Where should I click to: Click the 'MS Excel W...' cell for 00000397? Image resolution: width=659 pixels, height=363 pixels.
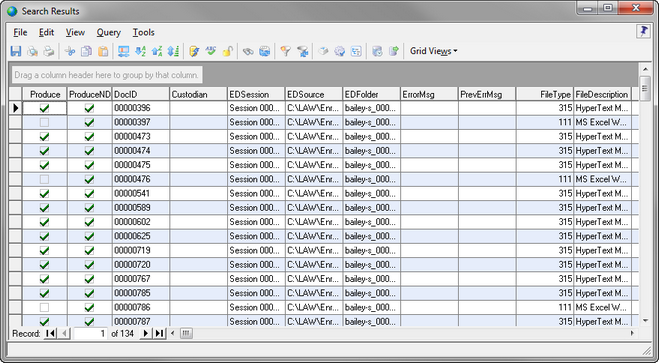pyautogui.click(x=603, y=122)
